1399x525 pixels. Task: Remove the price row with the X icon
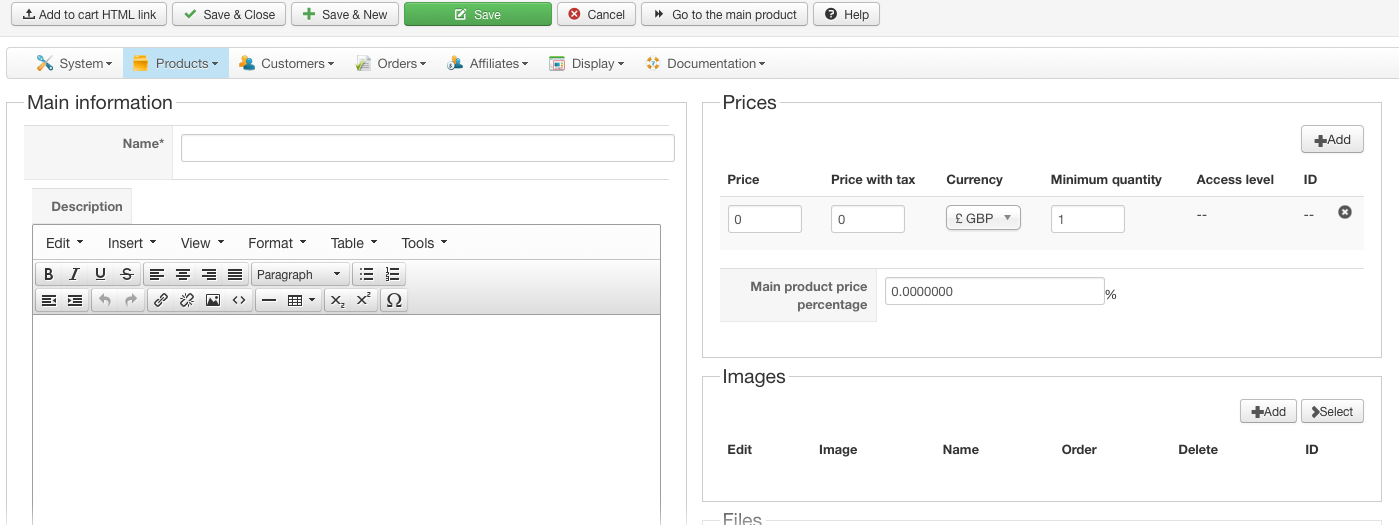1345,212
